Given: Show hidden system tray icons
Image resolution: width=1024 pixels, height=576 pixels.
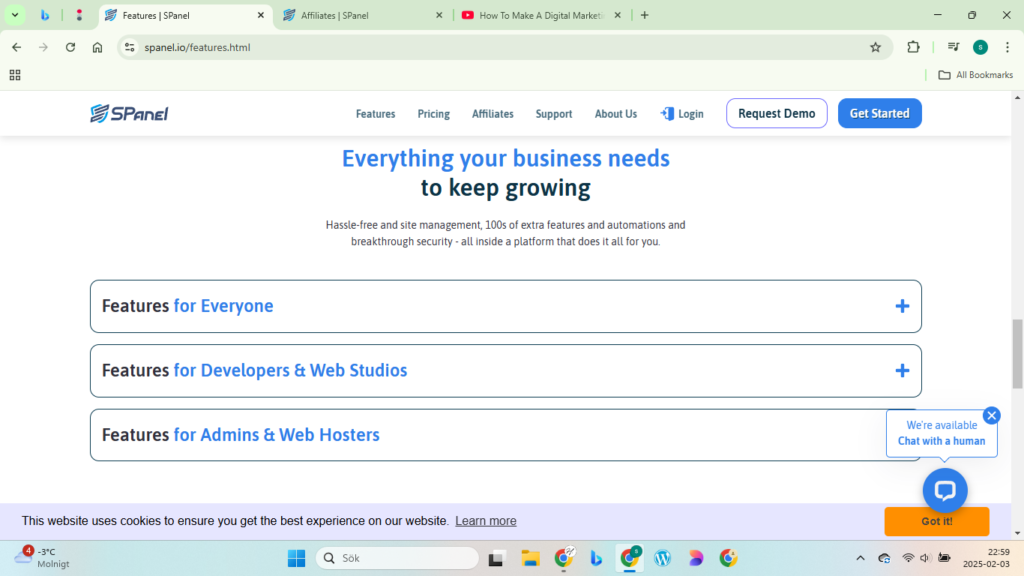Looking at the screenshot, I should (860, 558).
